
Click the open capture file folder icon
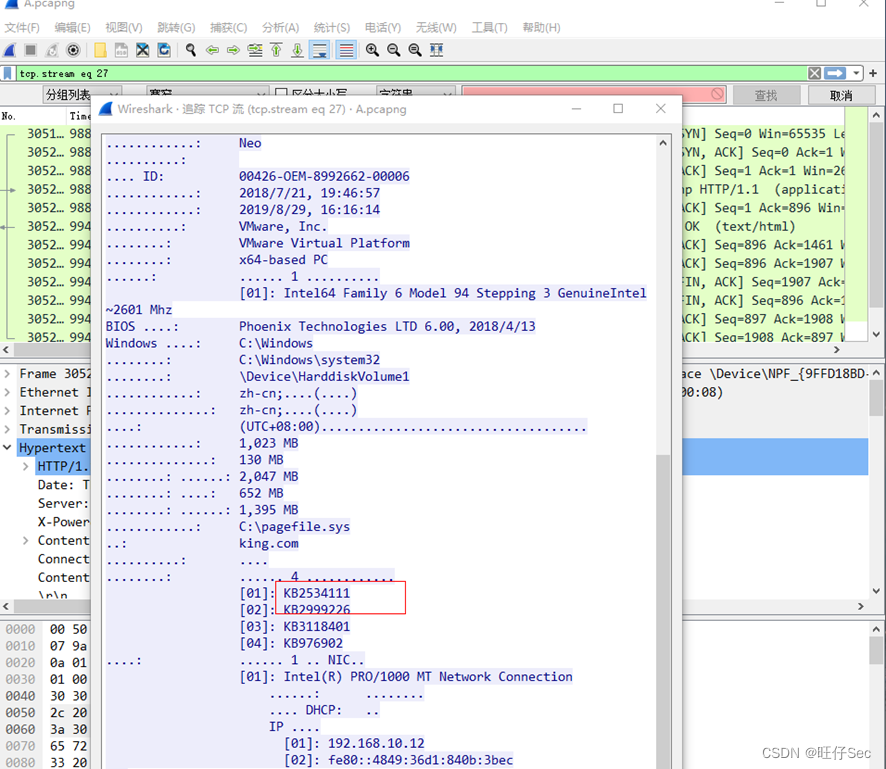[100, 50]
